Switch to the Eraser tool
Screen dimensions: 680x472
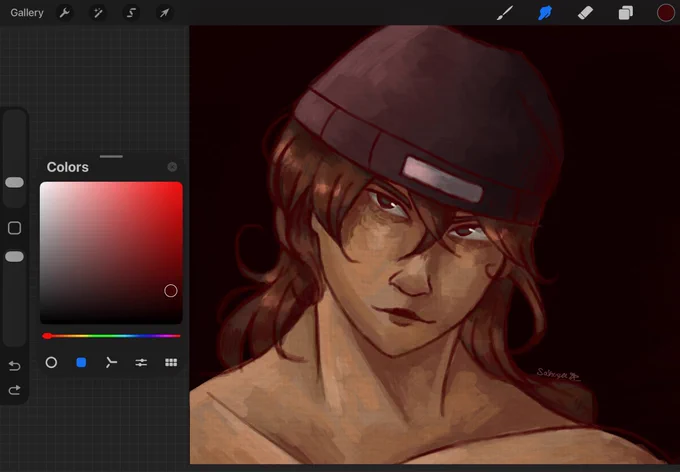[585, 13]
